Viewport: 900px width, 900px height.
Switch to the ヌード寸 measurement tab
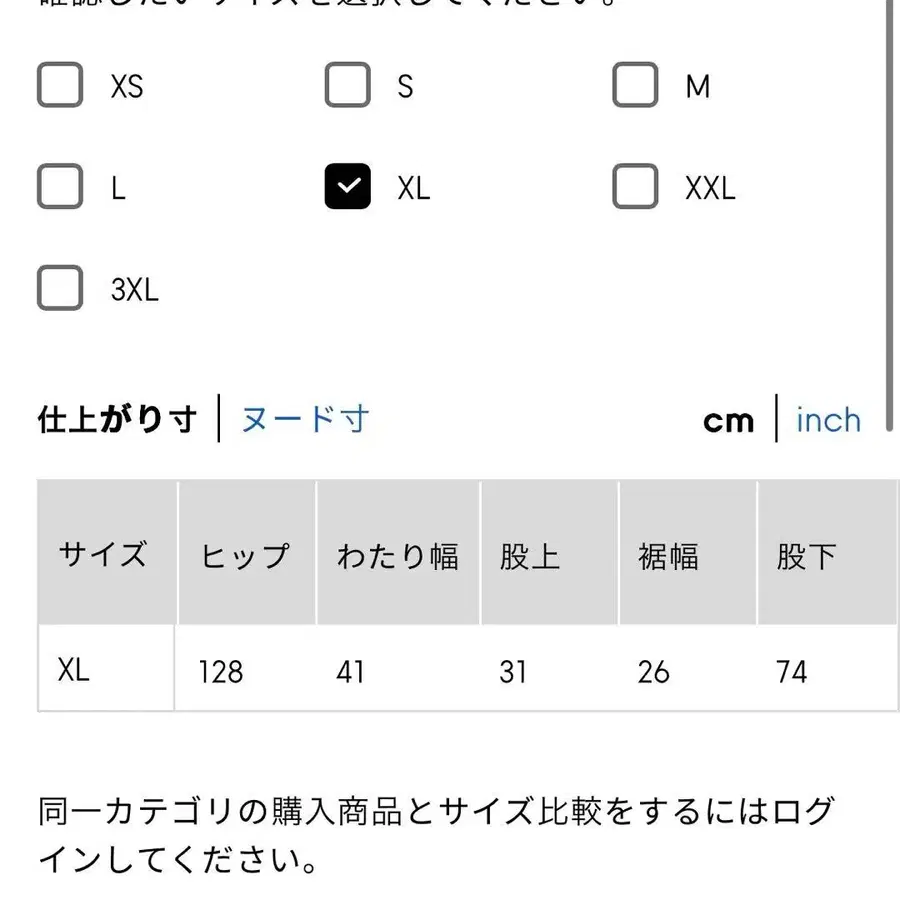(303, 420)
